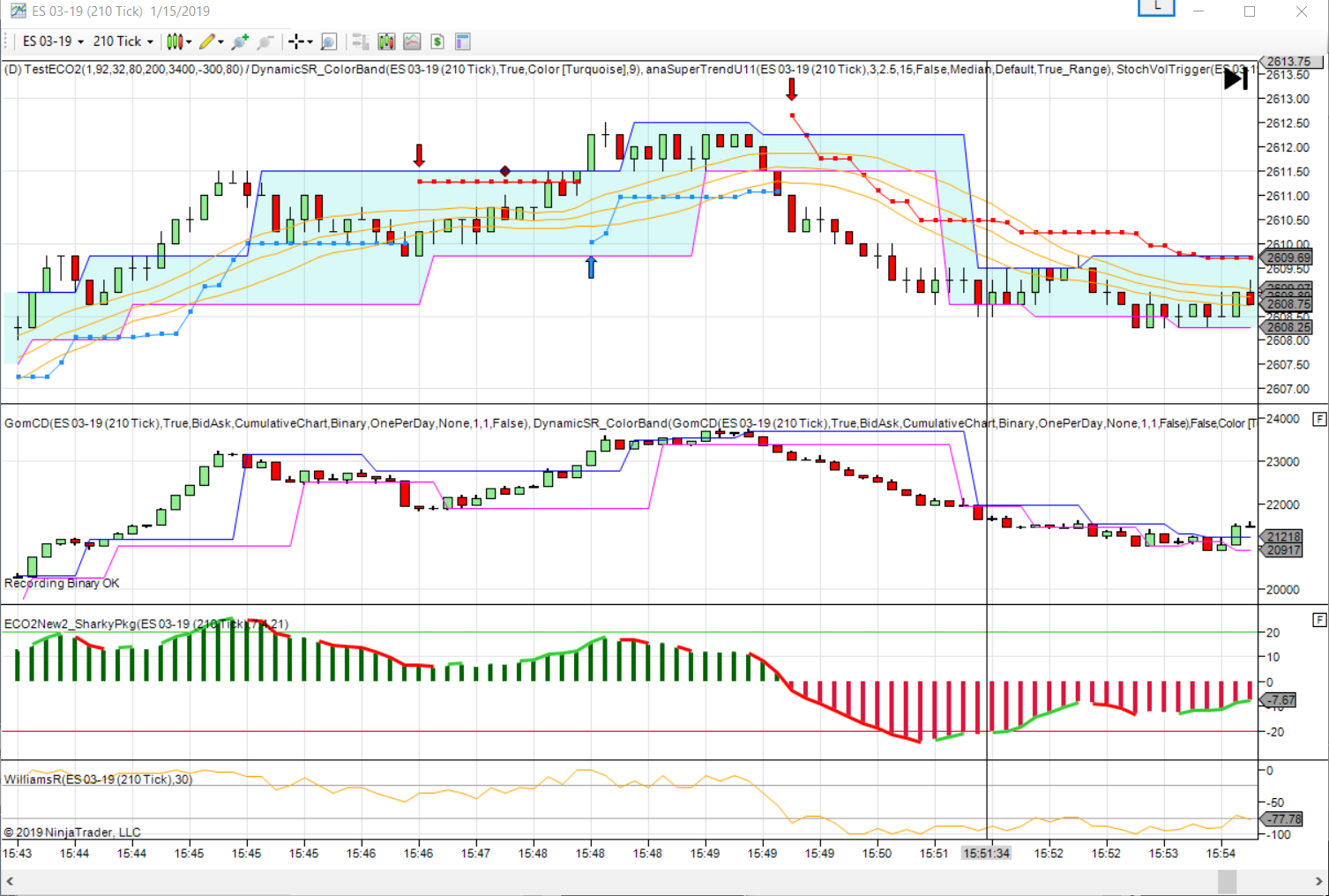Maximize the chart window

tap(1250, 11)
